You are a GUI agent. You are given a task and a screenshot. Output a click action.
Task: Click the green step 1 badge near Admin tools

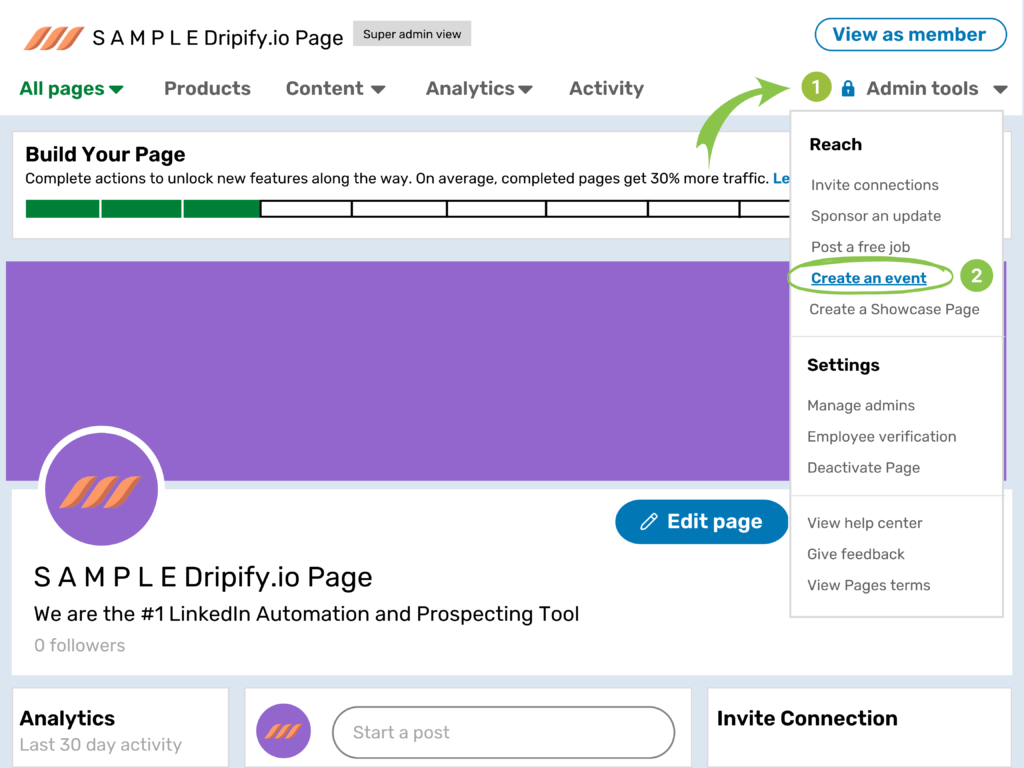click(816, 87)
